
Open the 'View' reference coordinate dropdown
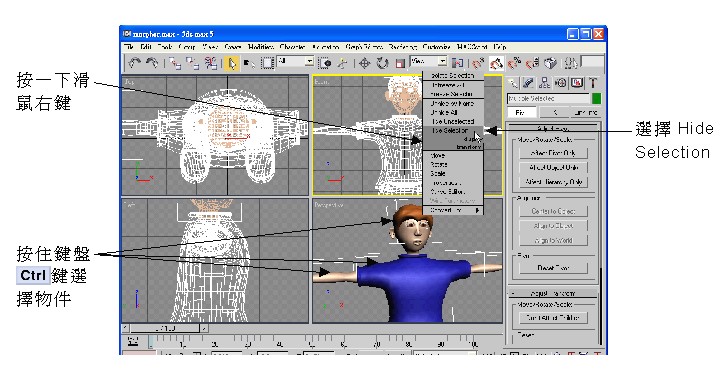coord(428,61)
